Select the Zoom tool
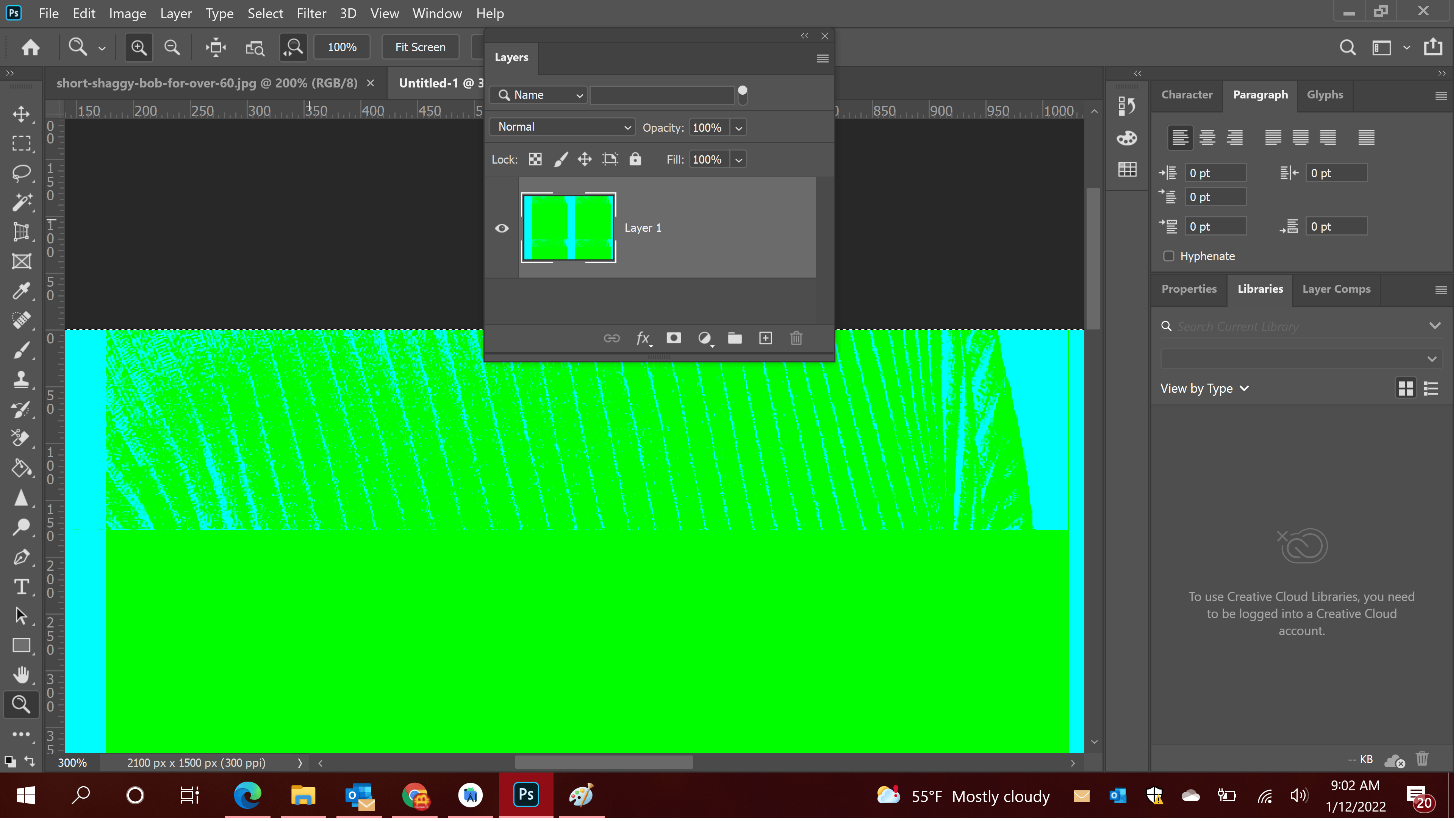 tap(22, 705)
